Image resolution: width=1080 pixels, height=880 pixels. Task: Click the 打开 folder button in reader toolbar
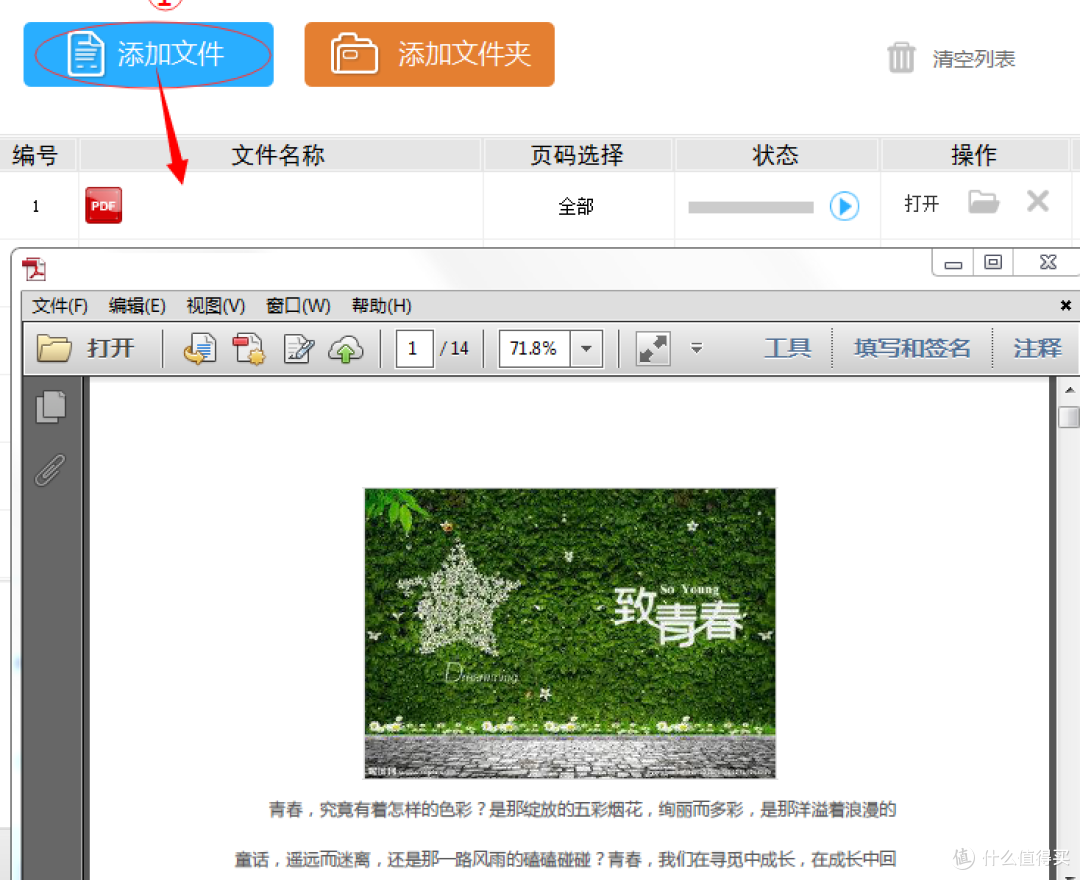click(x=85, y=348)
